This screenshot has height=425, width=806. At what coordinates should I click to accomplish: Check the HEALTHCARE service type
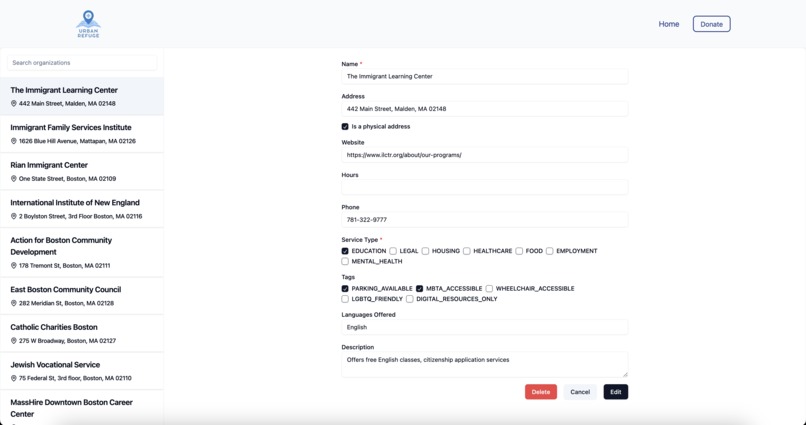pos(466,251)
